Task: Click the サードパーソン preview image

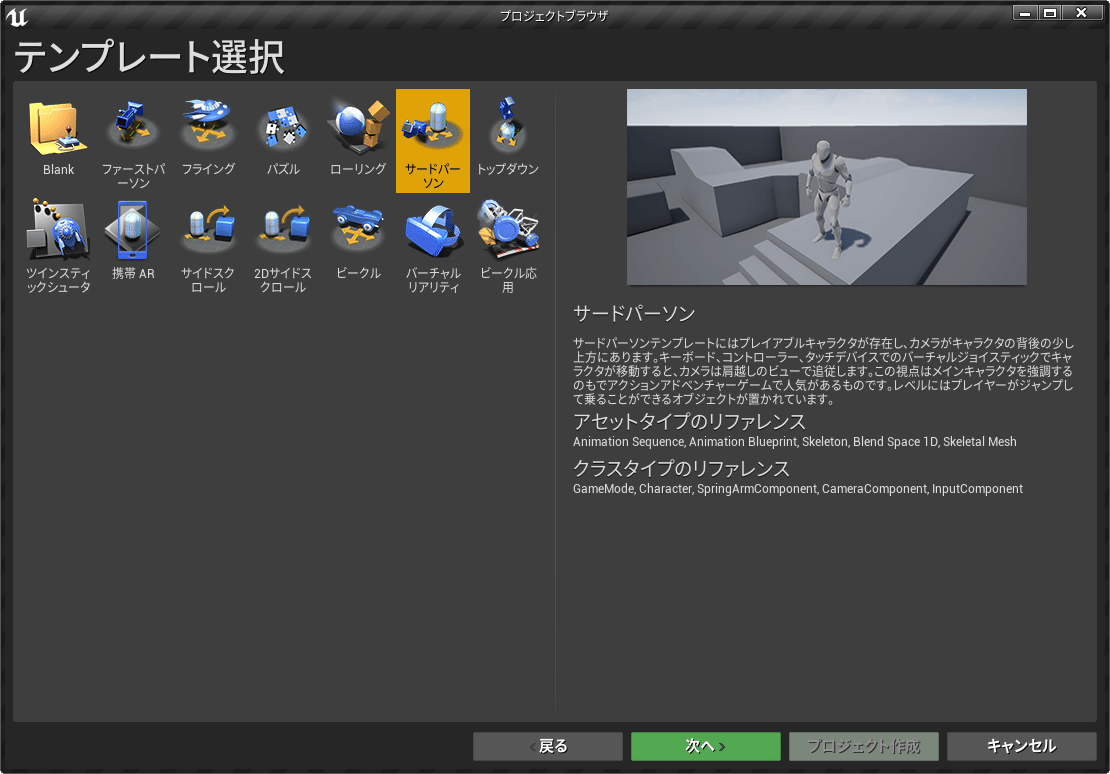Action: (x=826, y=186)
